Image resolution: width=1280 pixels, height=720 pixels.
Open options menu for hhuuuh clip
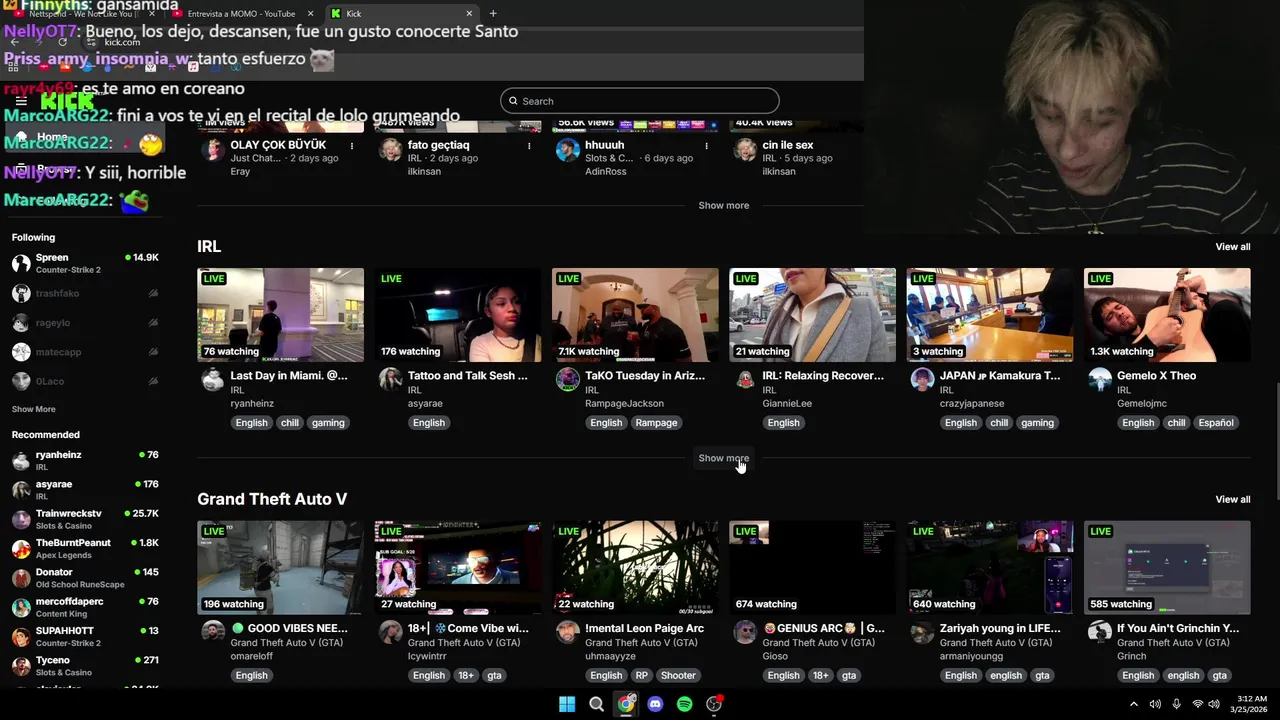coord(706,146)
